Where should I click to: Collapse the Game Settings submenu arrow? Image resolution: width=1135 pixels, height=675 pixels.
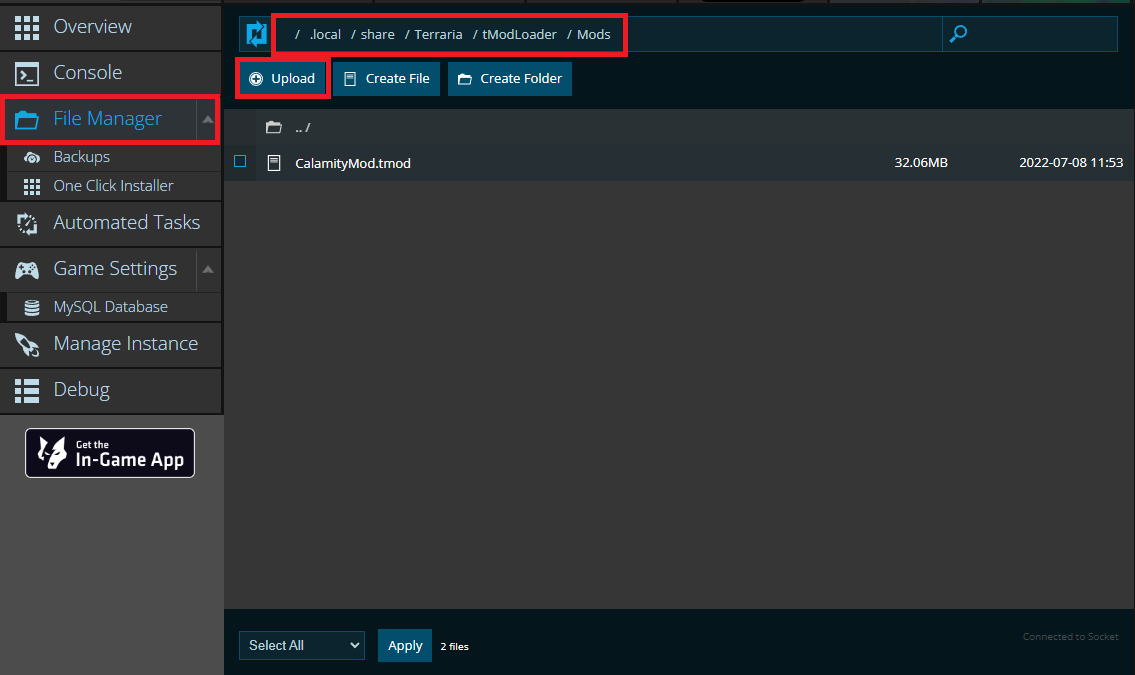click(208, 269)
